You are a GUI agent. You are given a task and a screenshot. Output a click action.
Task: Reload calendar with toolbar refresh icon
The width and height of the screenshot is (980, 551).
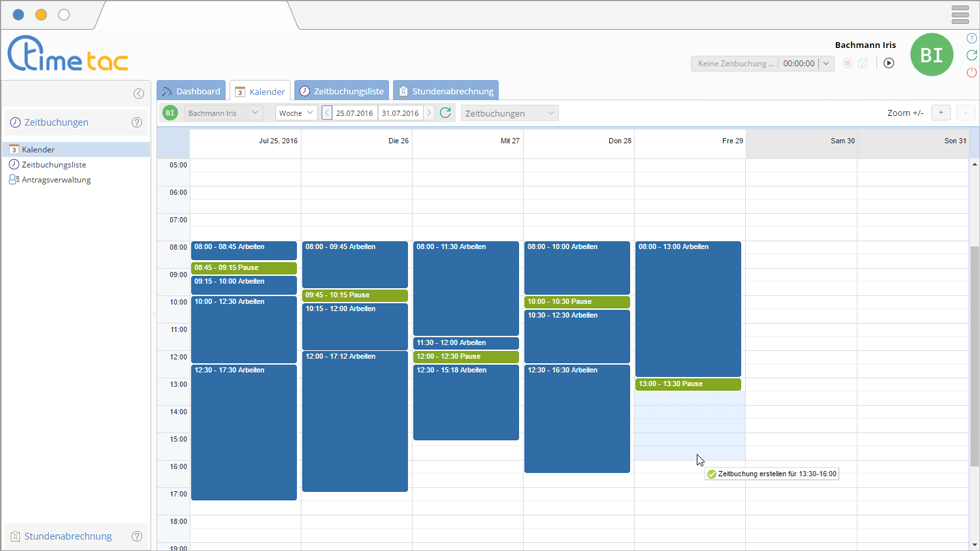click(x=445, y=112)
